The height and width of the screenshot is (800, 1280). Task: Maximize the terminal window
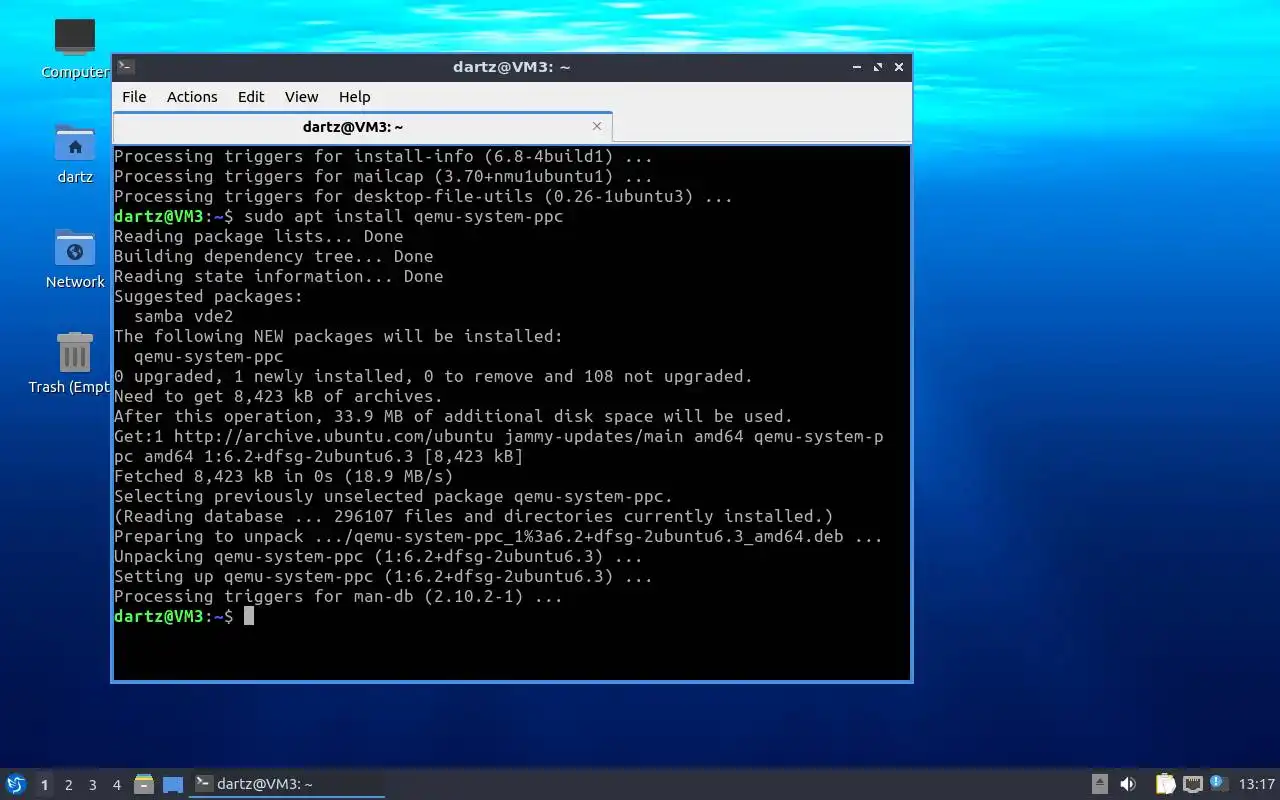(878, 67)
